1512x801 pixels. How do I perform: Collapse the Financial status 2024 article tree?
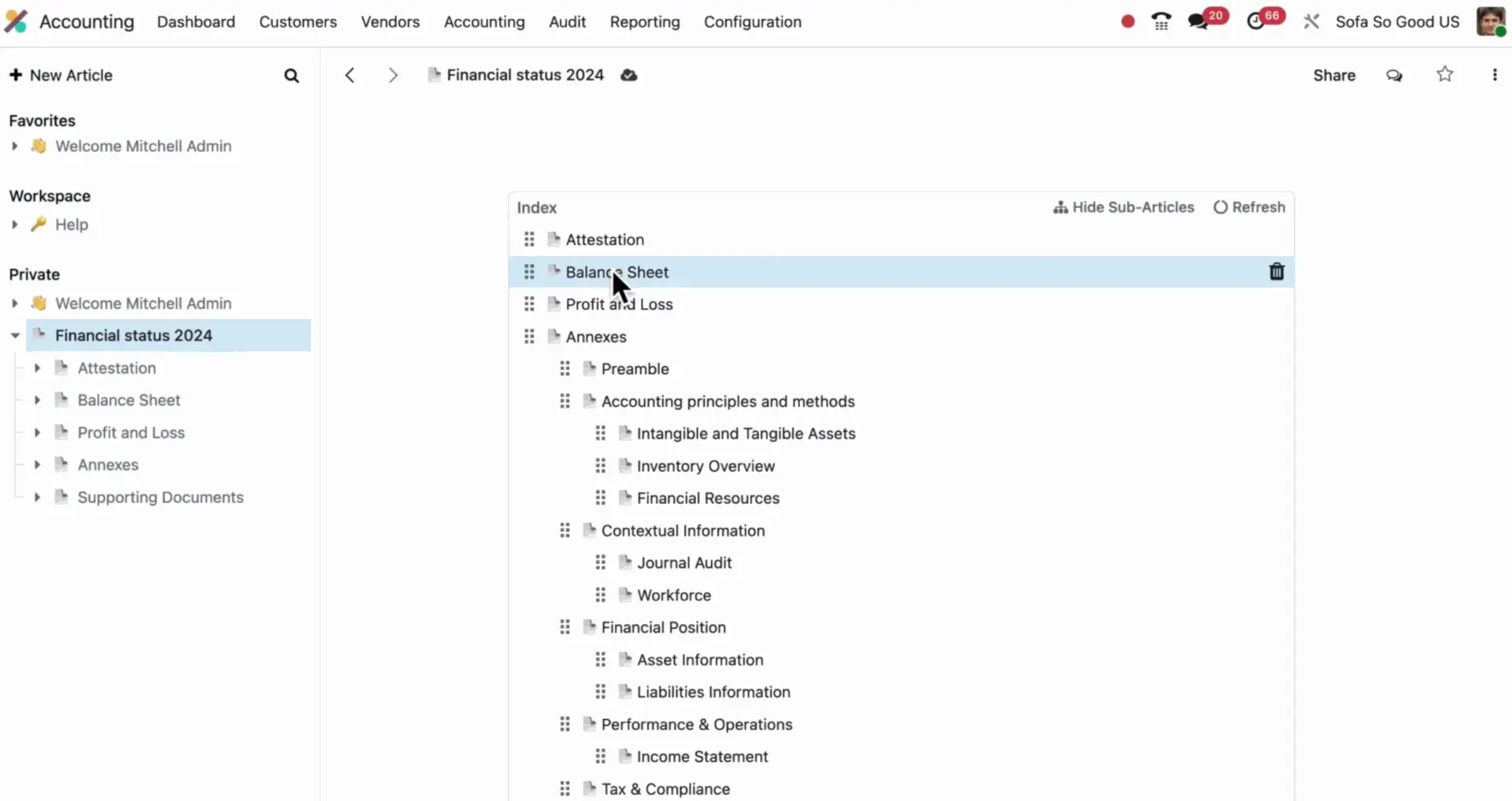click(x=14, y=335)
